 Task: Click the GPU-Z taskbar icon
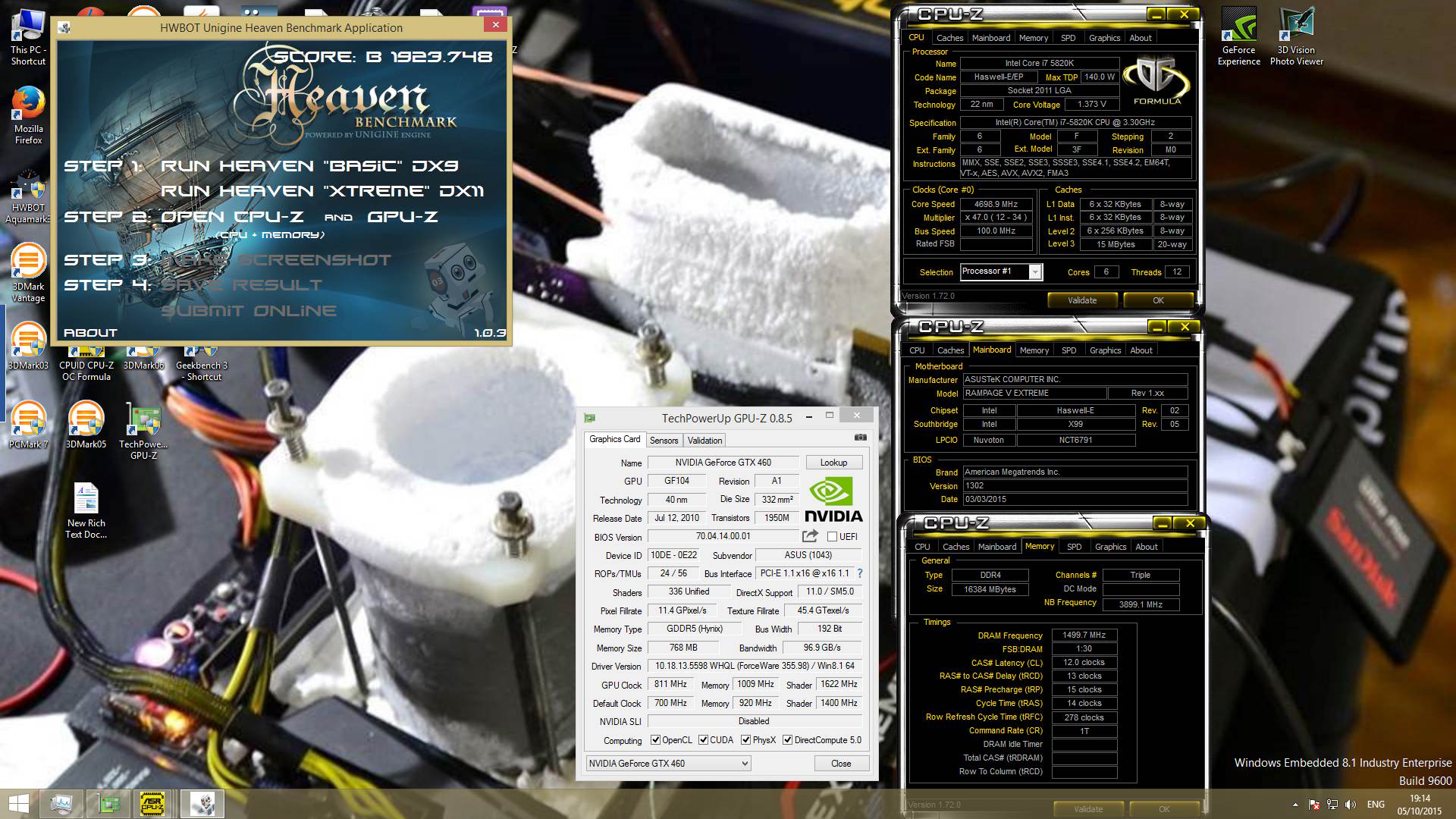(108, 804)
